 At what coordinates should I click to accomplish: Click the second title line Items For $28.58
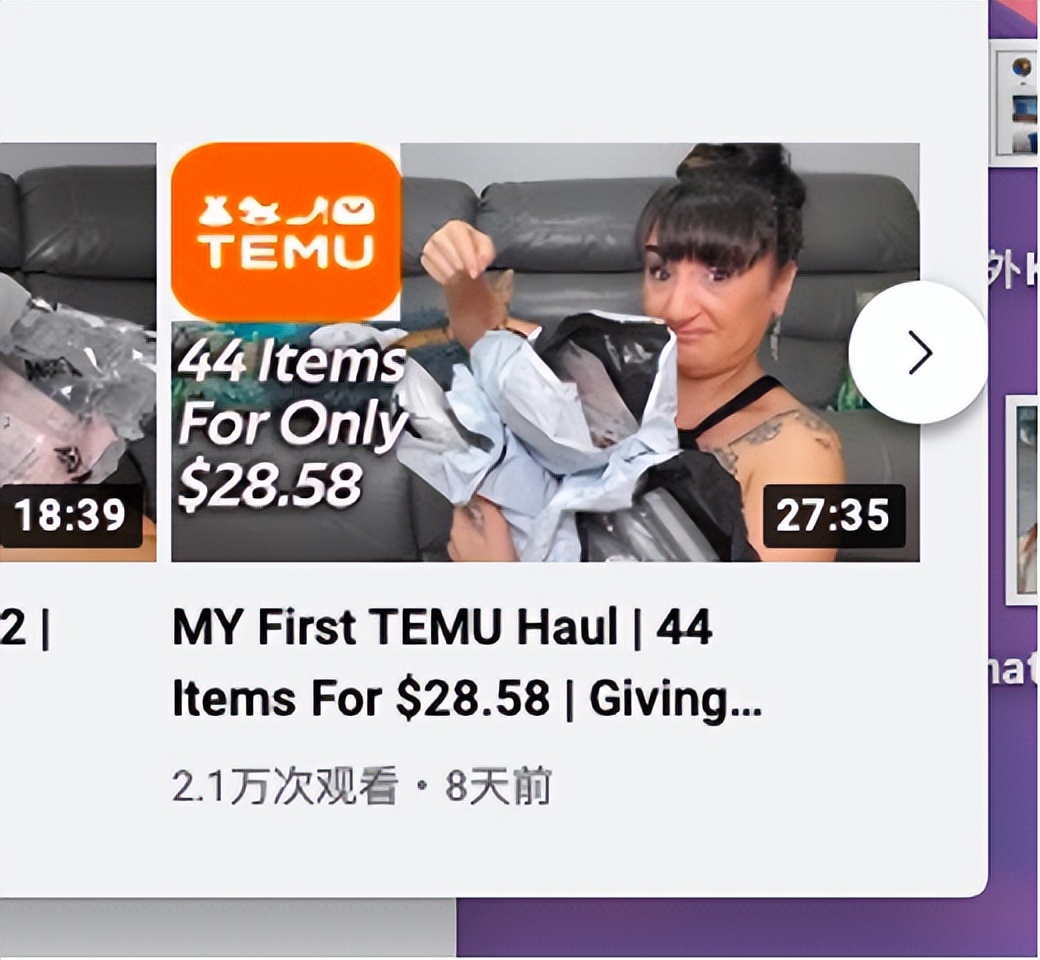point(361,698)
